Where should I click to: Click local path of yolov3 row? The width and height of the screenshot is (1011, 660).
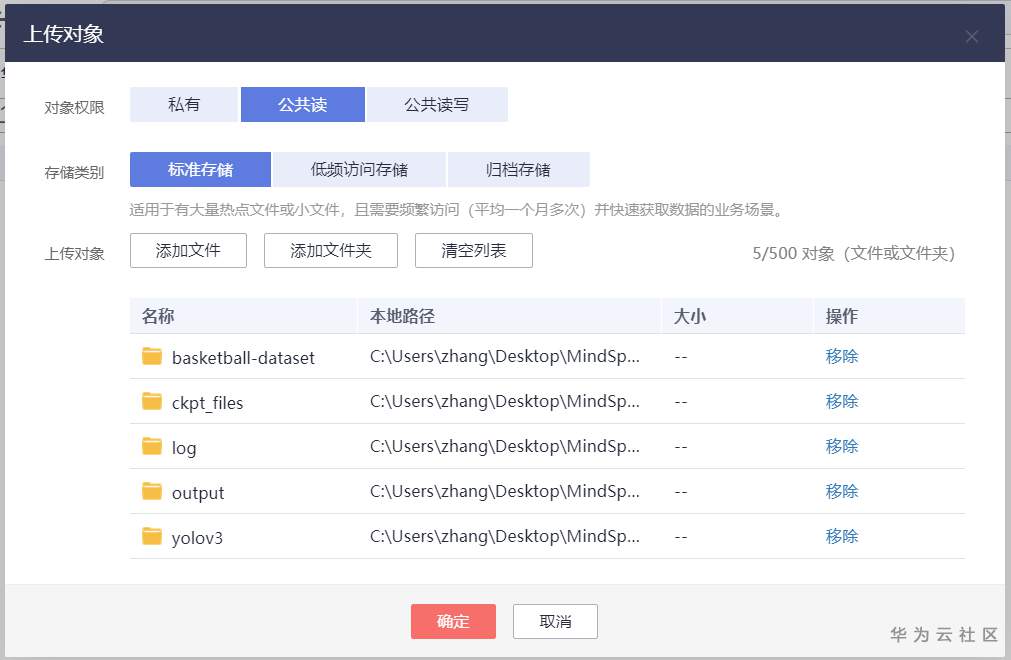pos(505,537)
